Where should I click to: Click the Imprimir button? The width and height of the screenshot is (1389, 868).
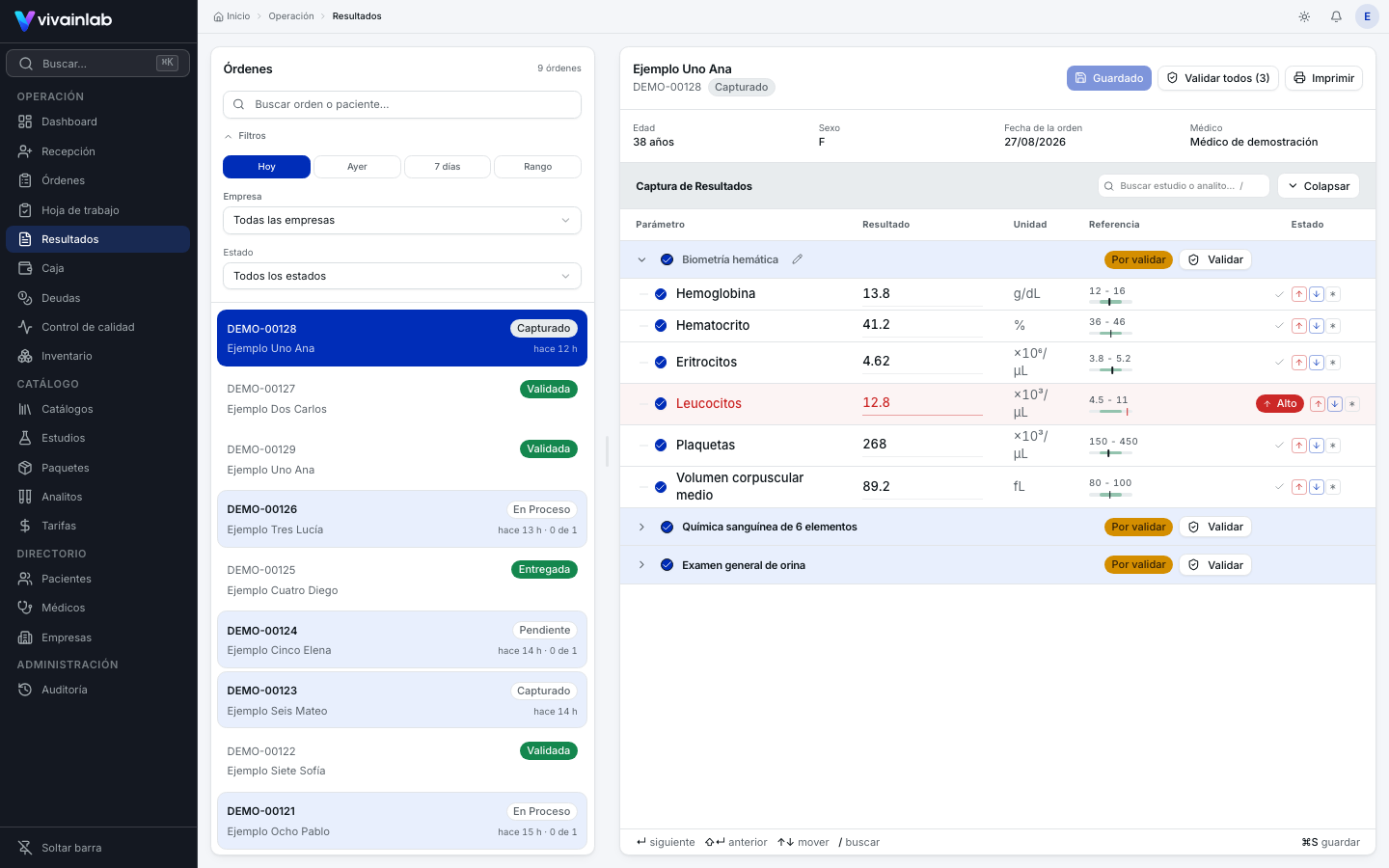[x=1323, y=78]
